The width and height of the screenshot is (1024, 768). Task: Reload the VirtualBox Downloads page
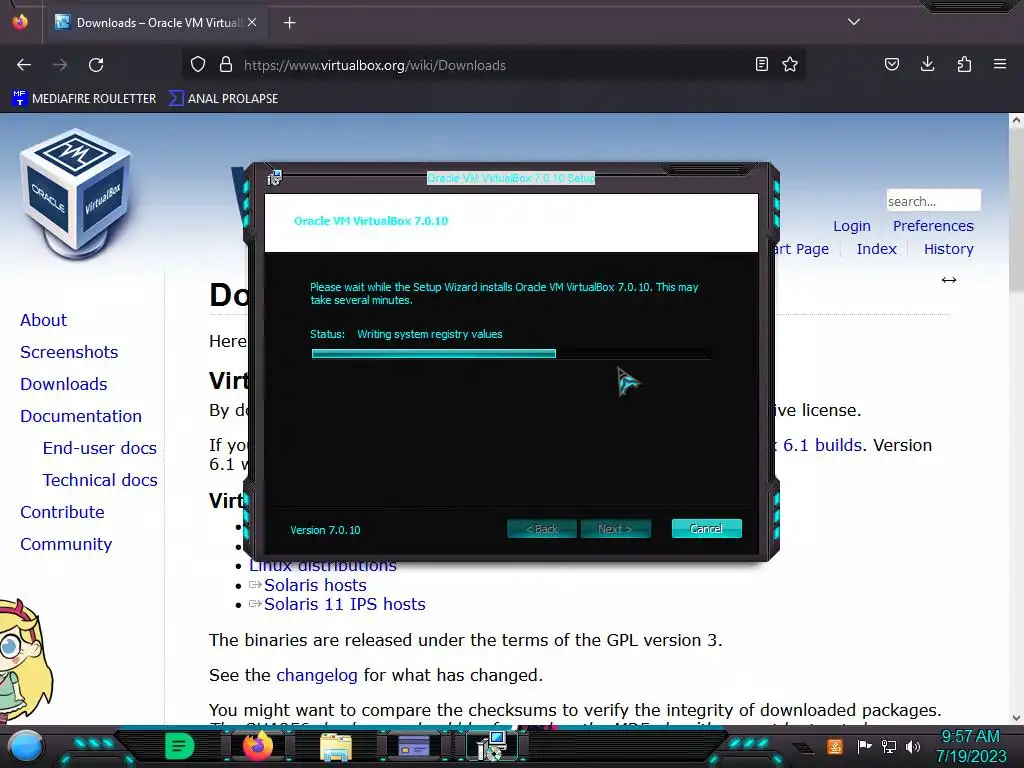click(96, 65)
